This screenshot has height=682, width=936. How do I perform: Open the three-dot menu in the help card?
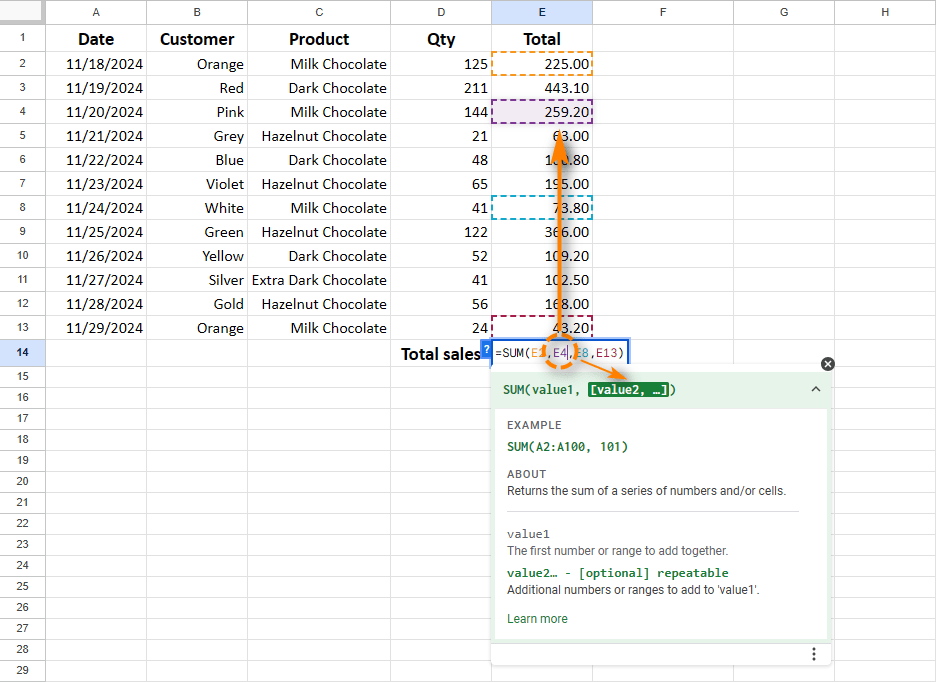tap(814, 654)
